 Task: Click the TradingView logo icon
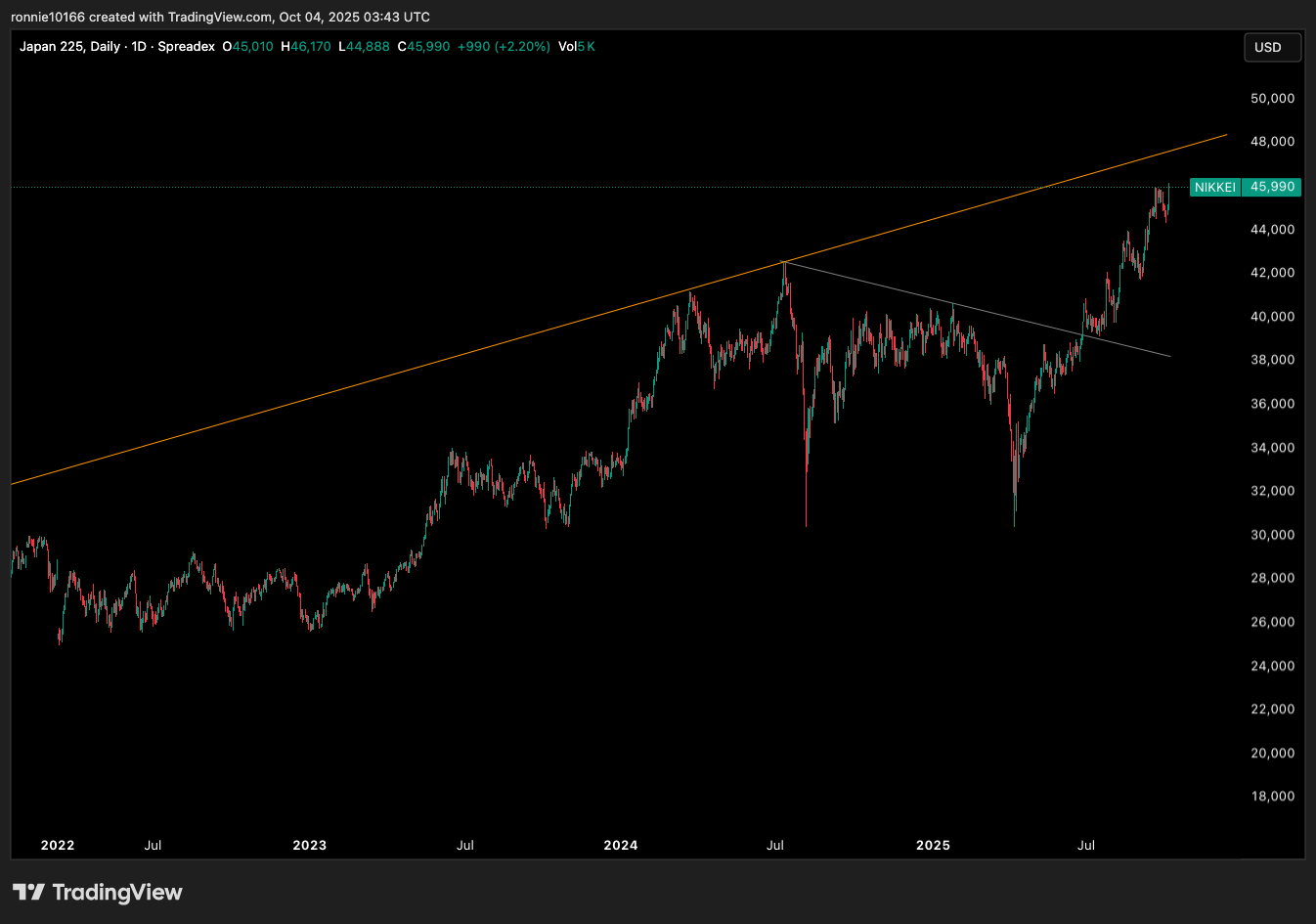point(28,892)
